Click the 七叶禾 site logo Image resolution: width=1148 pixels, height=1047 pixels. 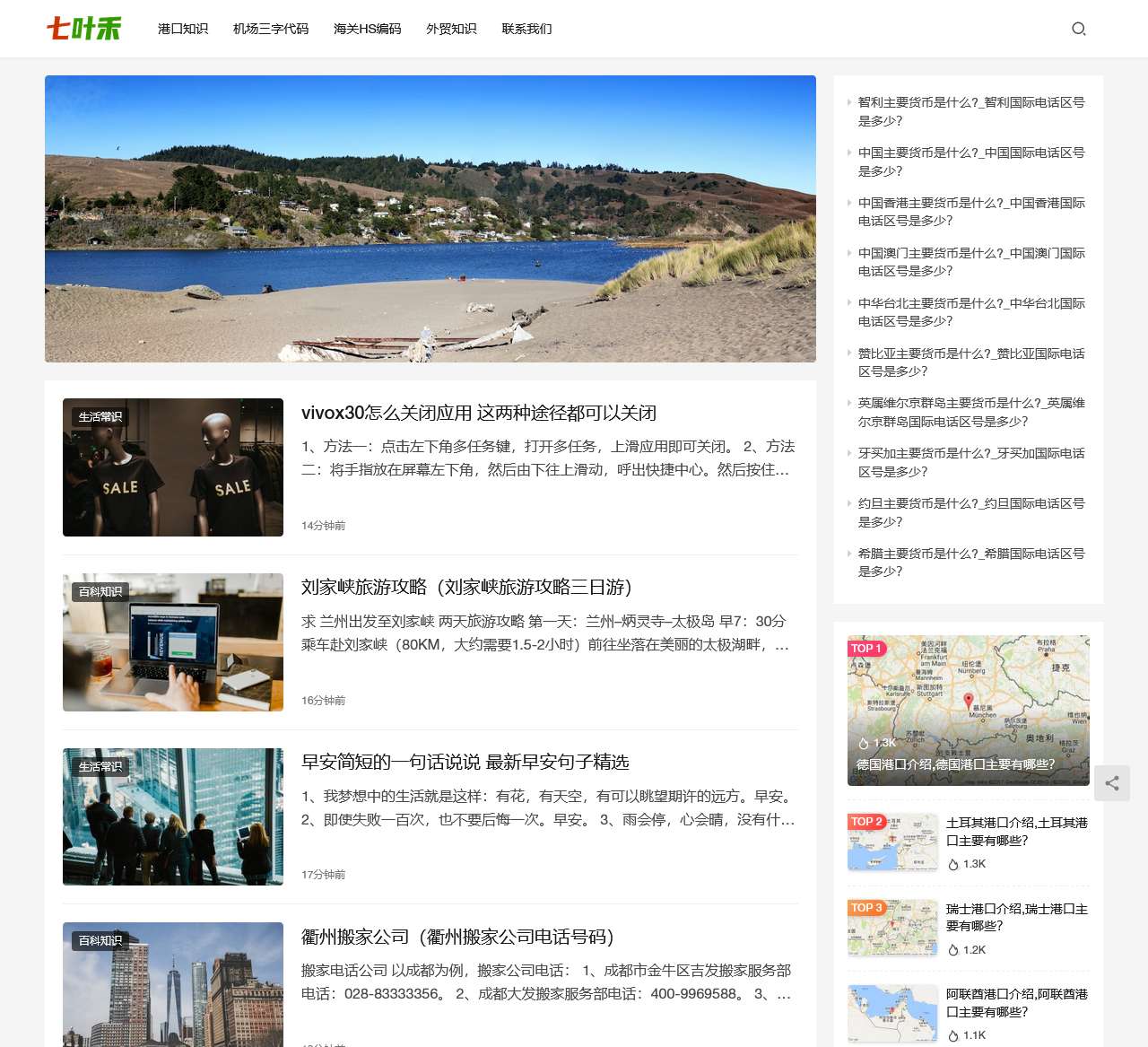pos(83,29)
